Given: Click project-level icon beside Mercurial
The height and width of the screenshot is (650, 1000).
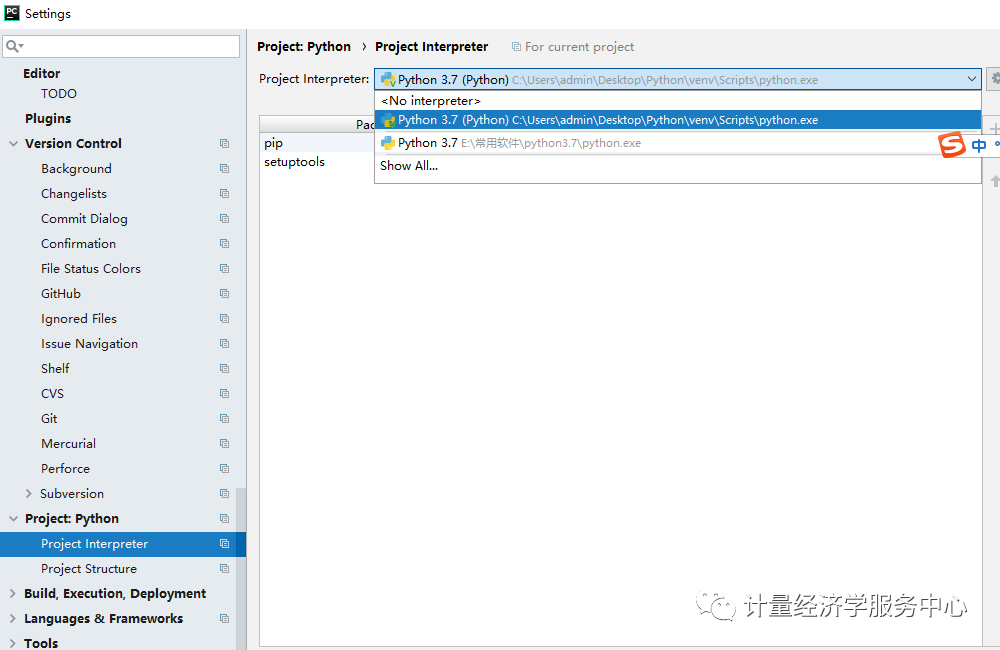Looking at the screenshot, I should click(x=224, y=443).
